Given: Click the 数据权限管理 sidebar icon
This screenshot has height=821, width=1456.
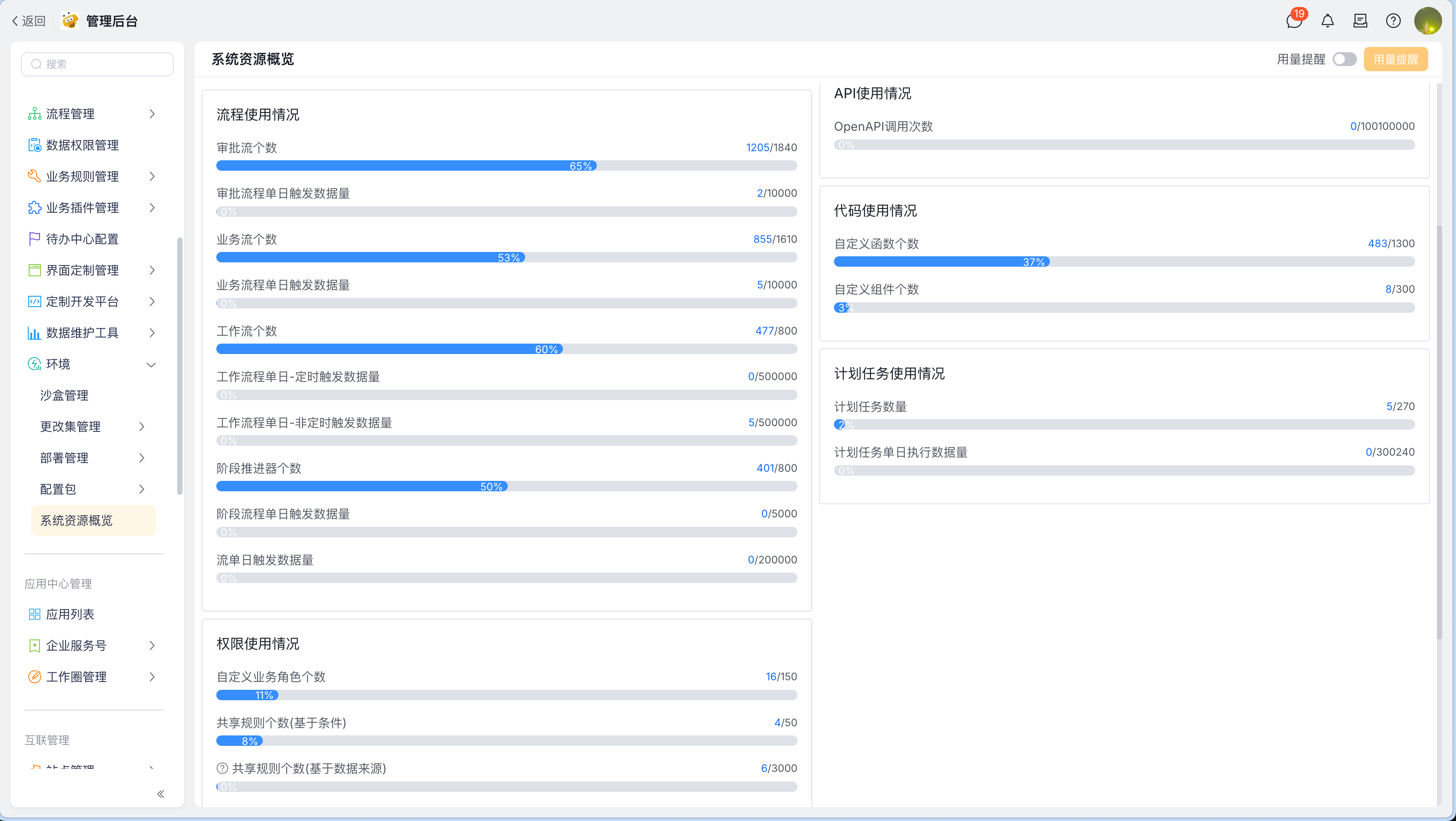Looking at the screenshot, I should point(34,146).
